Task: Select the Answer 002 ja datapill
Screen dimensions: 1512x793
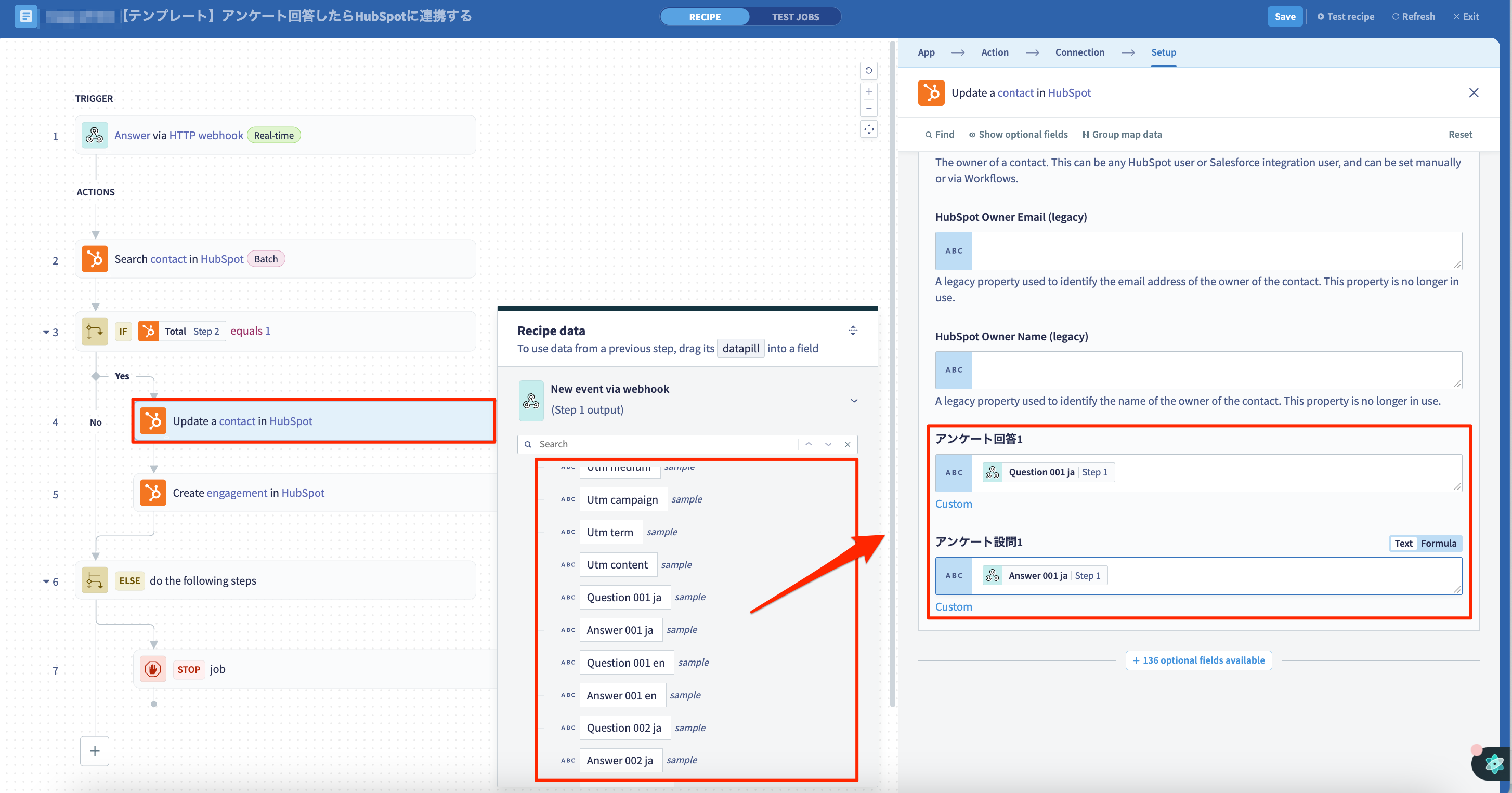Action: point(620,760)
